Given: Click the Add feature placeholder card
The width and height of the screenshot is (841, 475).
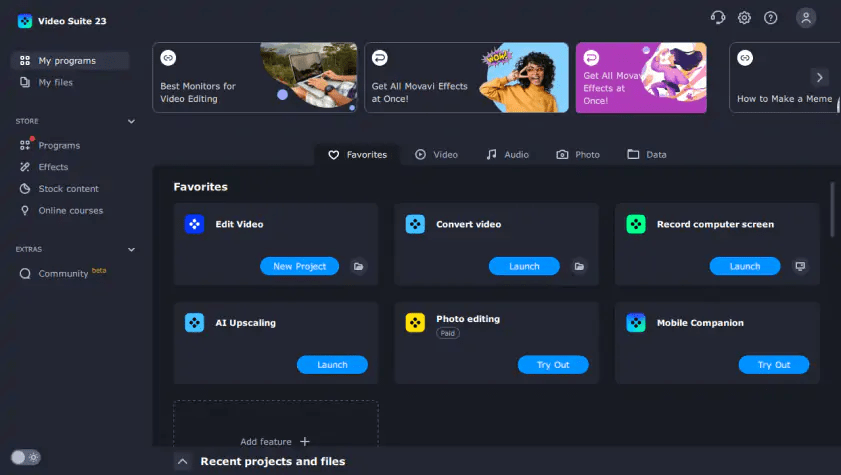Looking at the screenshot, I should [x=276, y=424].
